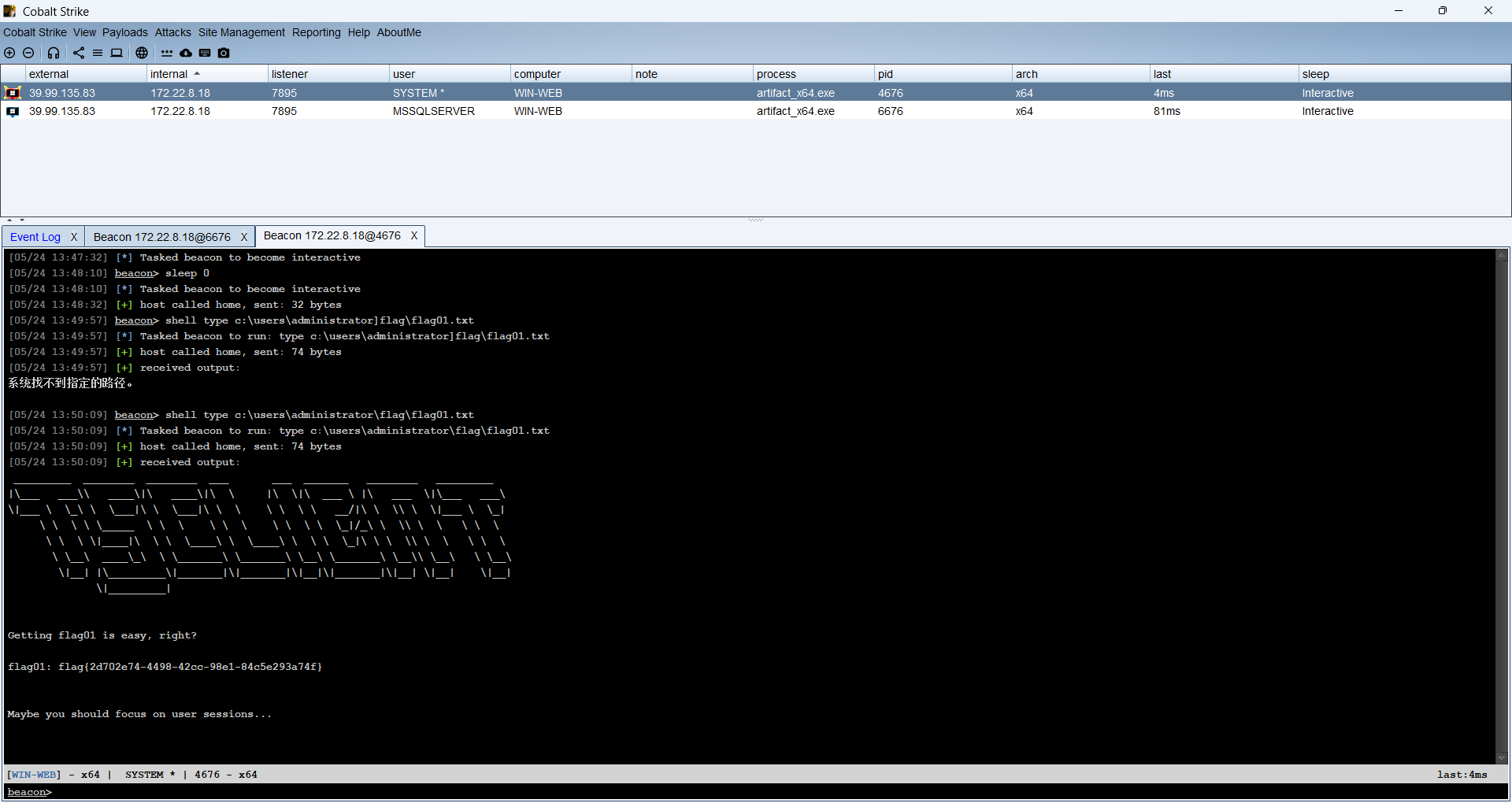Click the collapse arrows on the pane divider
Image resolution: width=1512 pixels, height=803 pixels.
16,220
